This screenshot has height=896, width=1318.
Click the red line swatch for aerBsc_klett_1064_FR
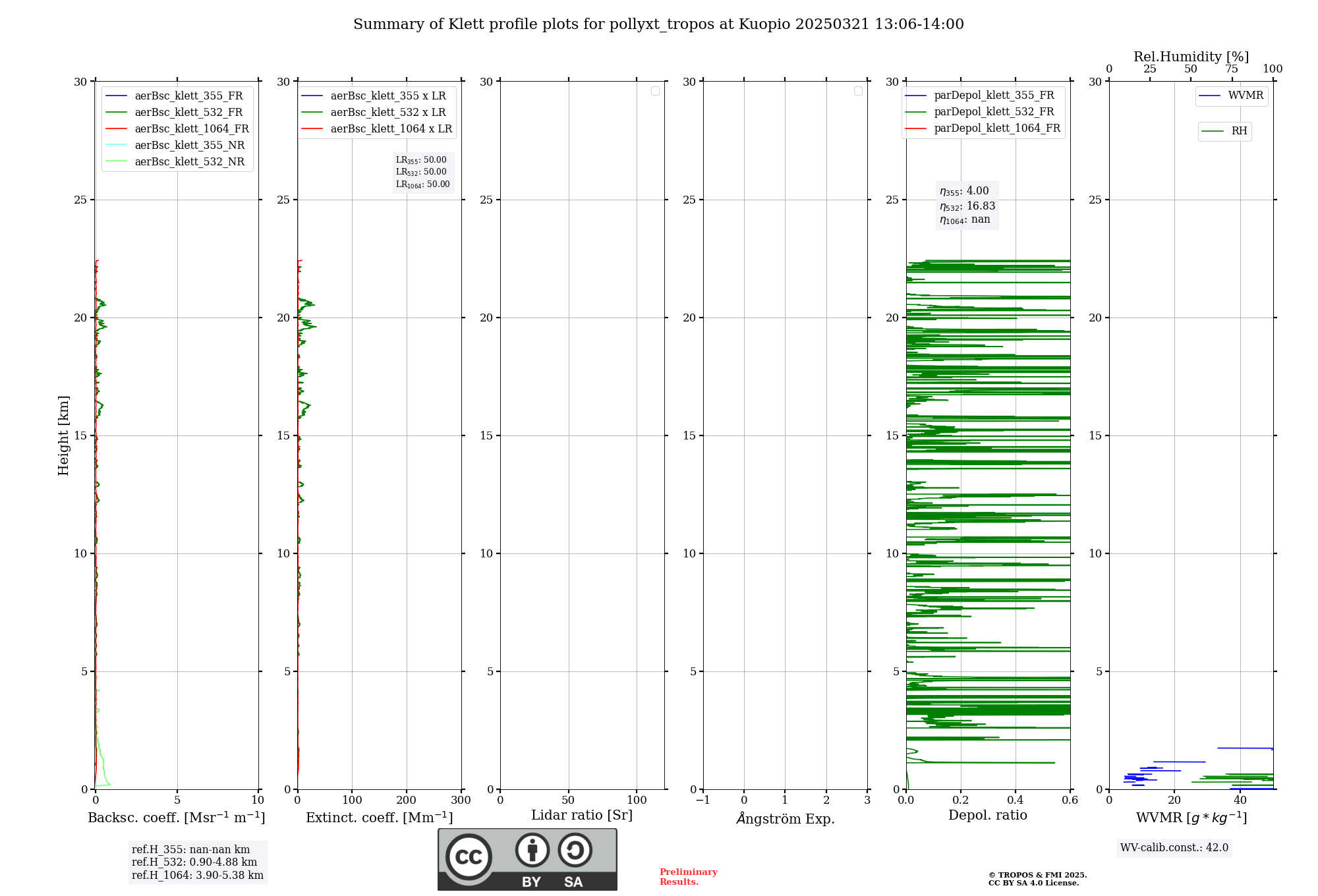116,129
